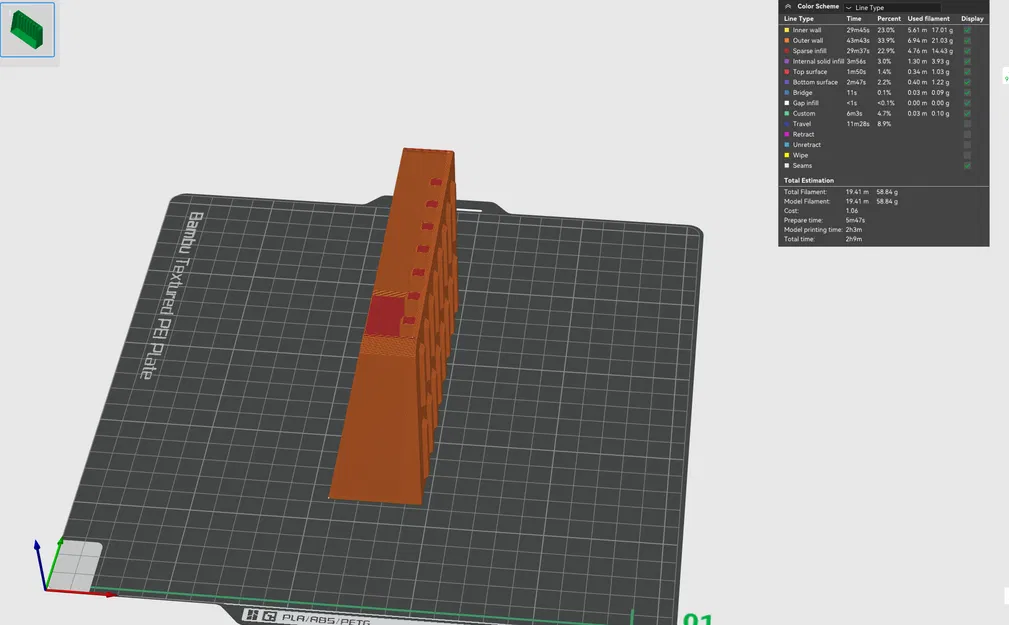Toggle display of Gap infill lines
Screen dimensions: 1009x625
coord(967,103)
